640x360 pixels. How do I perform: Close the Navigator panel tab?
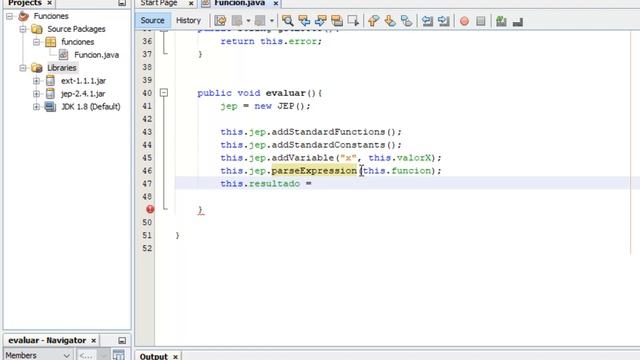93,340
